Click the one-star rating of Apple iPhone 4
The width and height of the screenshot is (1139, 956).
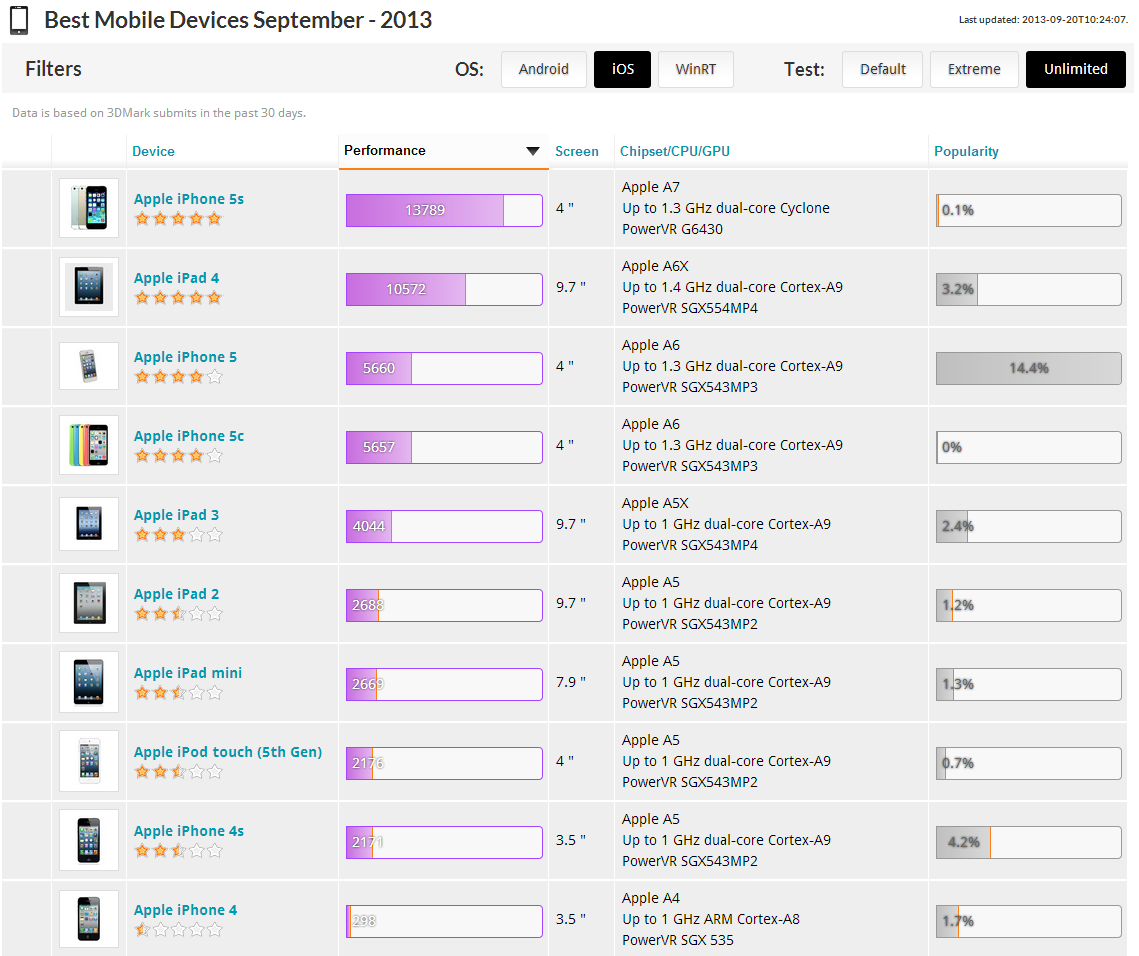pos(178,929)
